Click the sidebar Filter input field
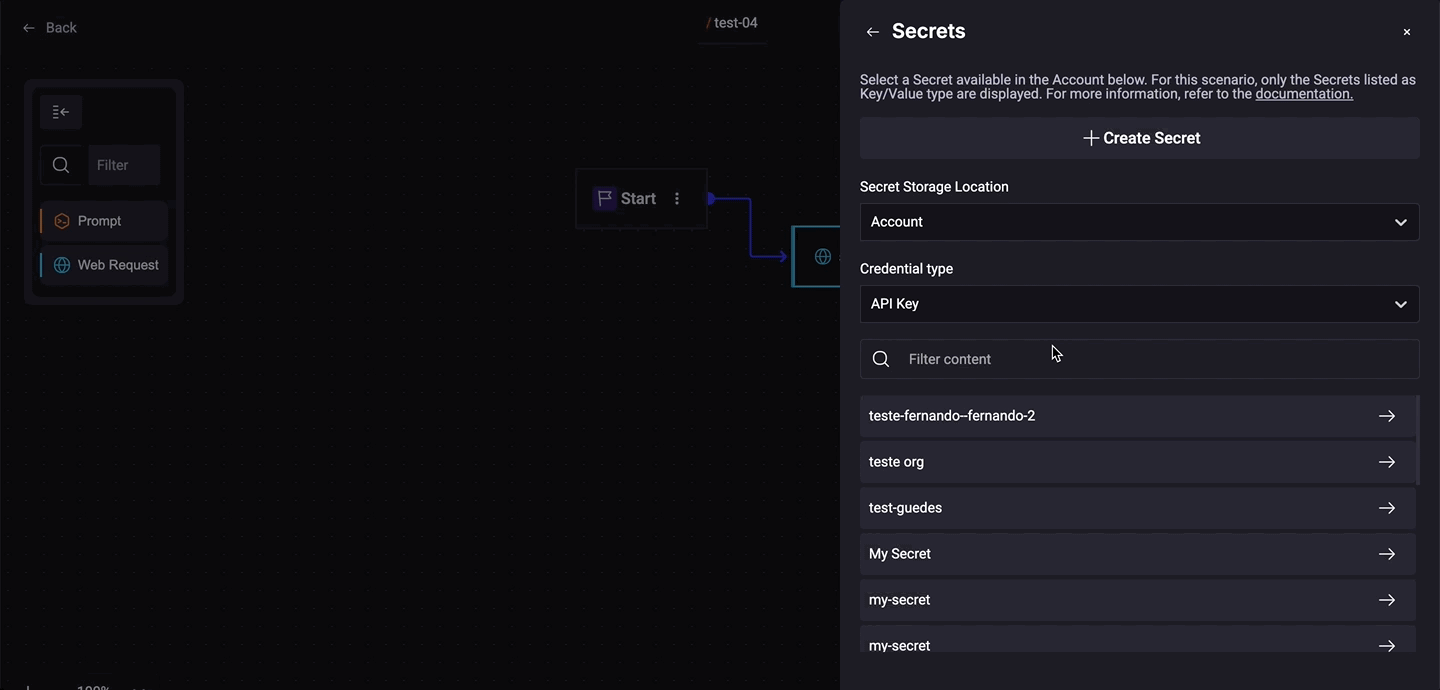Image resolution: width=1440 pixels, height=690 pixels. pyautogui.click(x=124, y=165)
